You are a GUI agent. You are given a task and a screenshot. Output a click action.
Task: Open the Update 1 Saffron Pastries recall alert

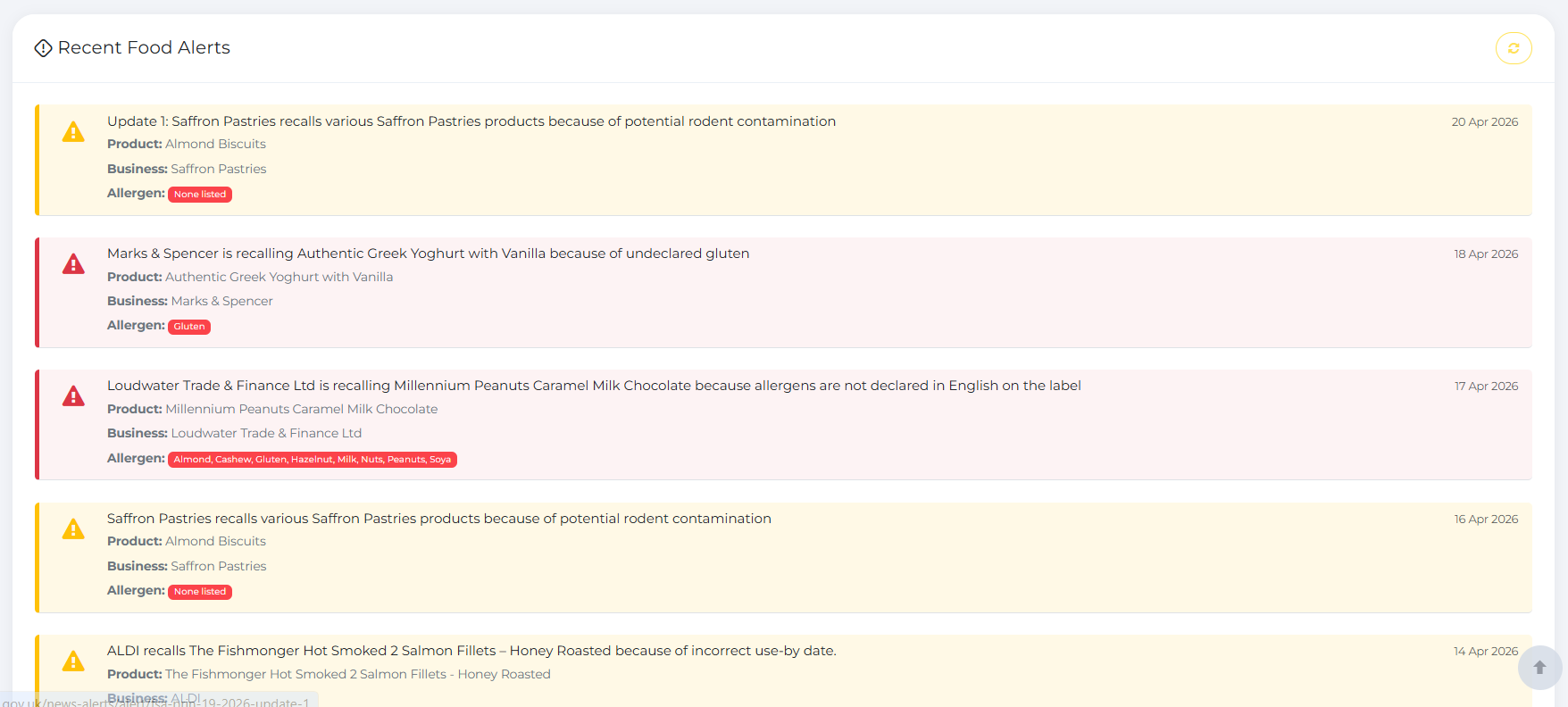pyautogui.click(x=471, y=121)
